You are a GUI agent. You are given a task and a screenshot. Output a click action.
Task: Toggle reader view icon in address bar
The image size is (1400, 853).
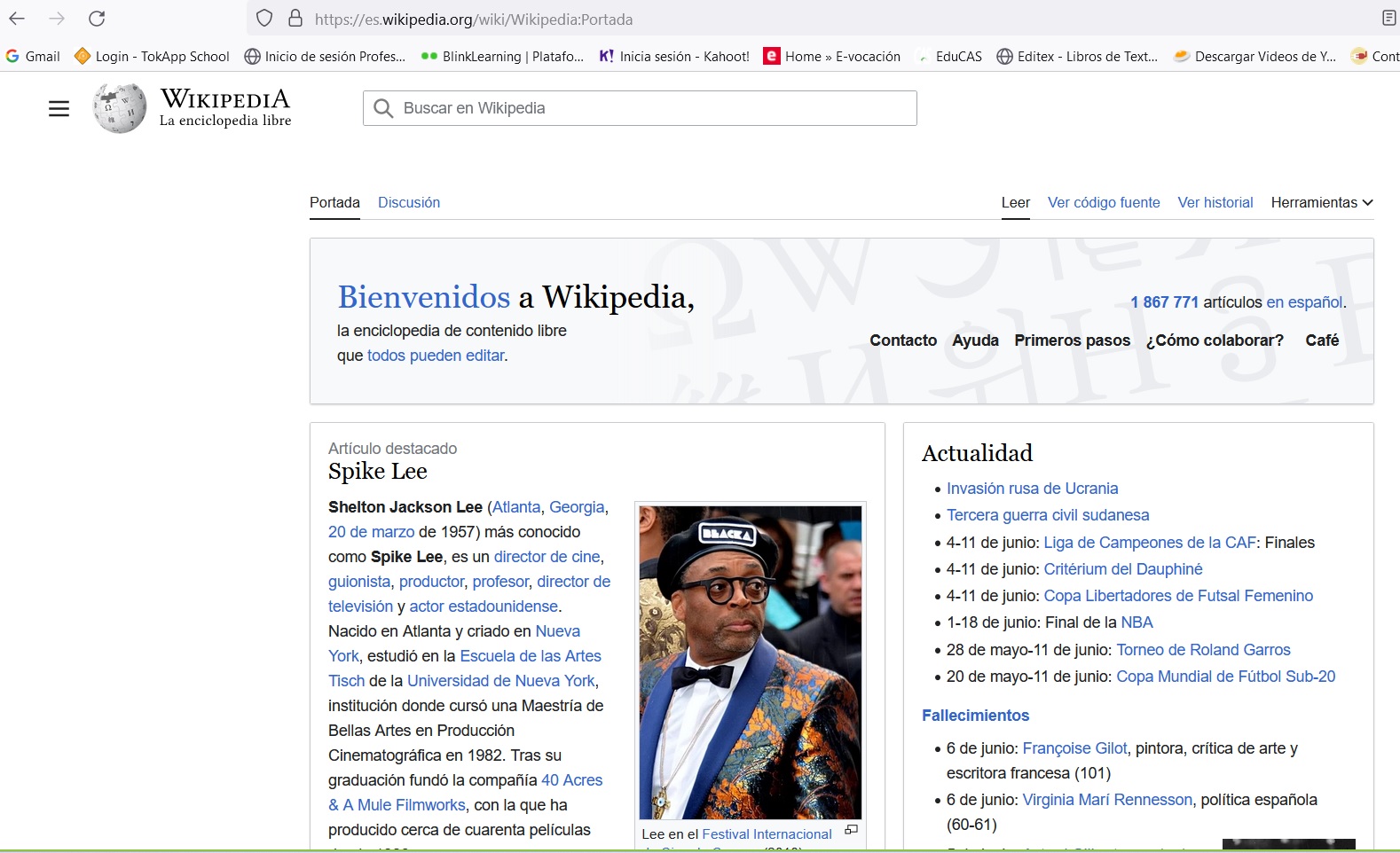click(x=1388, y=19)
